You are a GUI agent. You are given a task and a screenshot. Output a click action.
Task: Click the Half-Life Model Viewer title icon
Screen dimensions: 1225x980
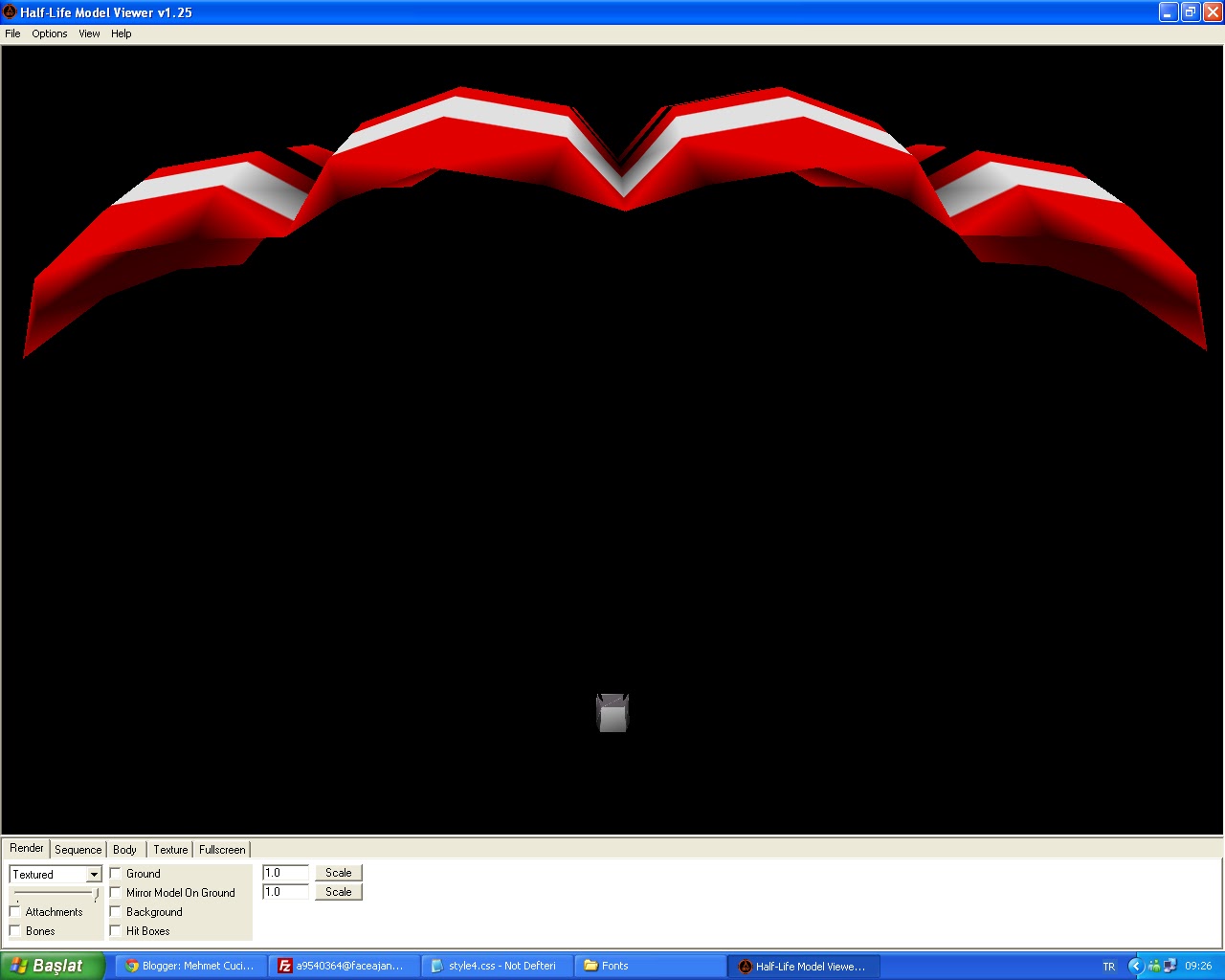pyautogui.click(x=10, y=12)
